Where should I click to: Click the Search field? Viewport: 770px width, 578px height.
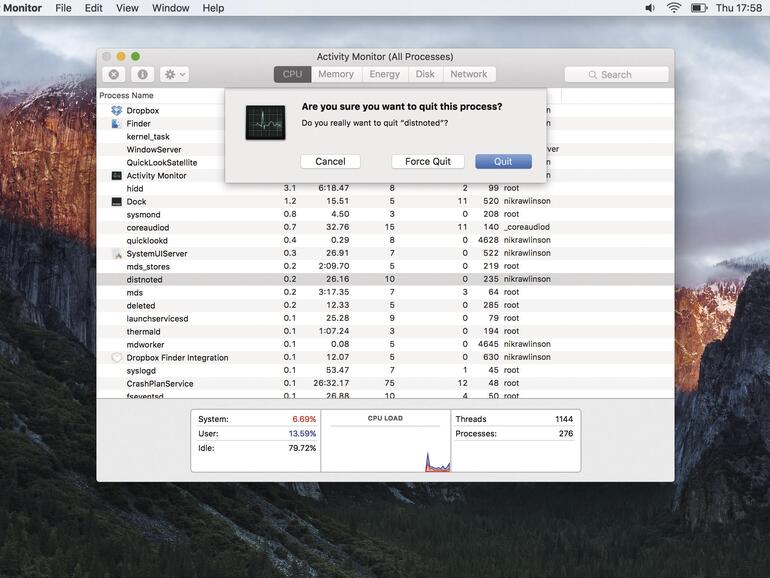(x=616, y=74)
